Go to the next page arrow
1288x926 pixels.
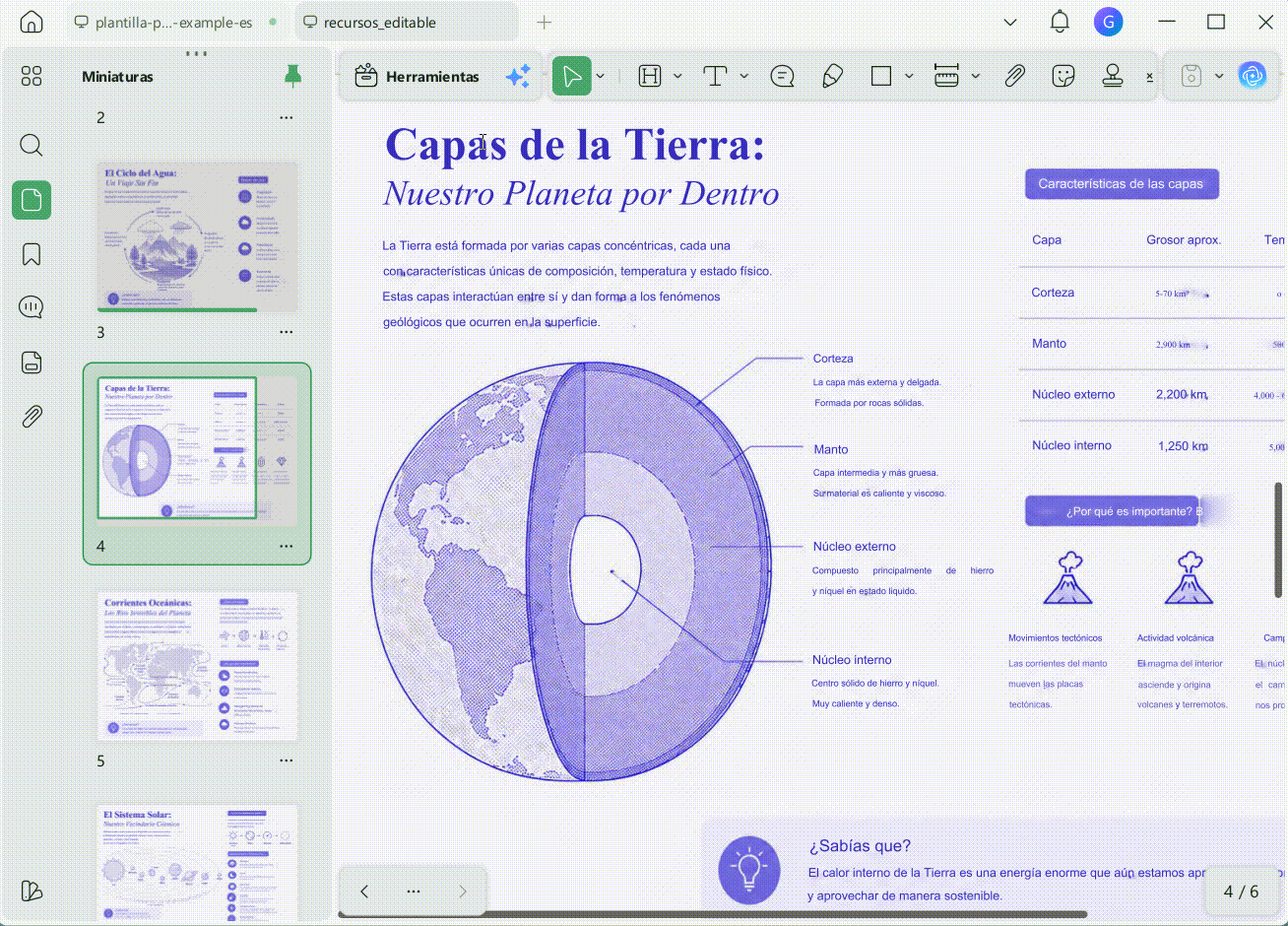tap(463, 892)
